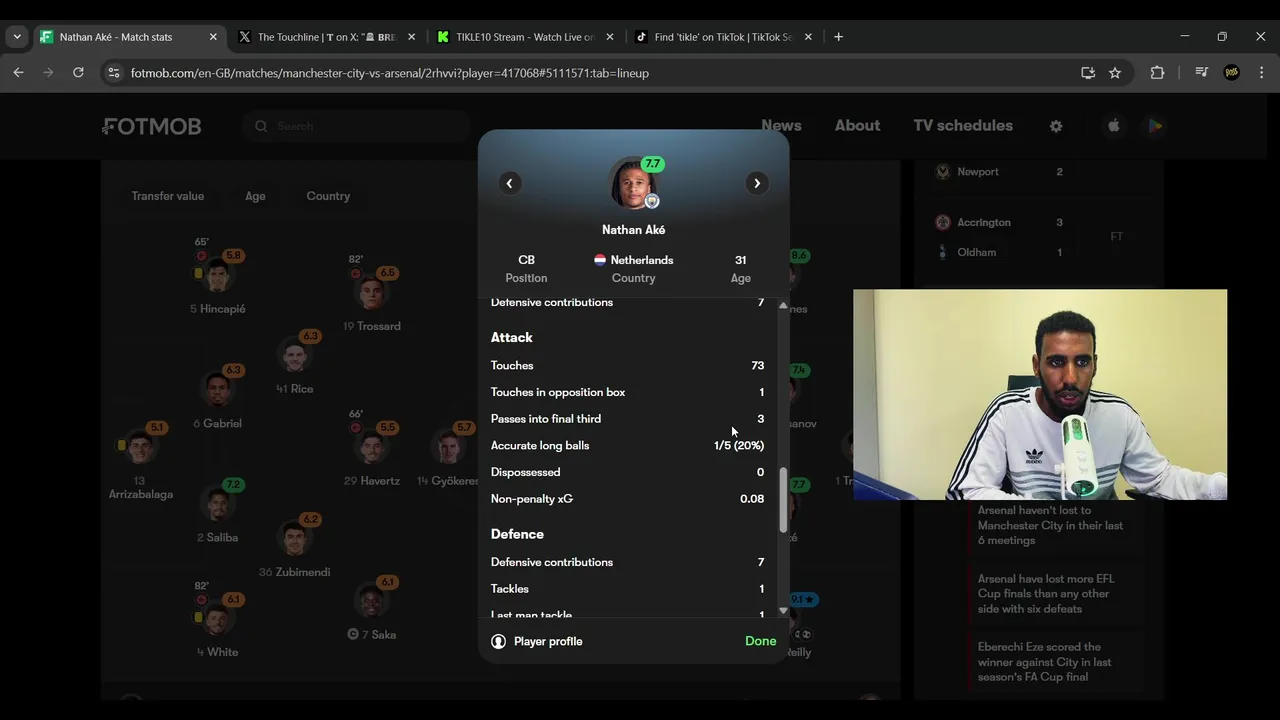Click the Passes into final third row
1280x720 pixels.
click(627, 419)
